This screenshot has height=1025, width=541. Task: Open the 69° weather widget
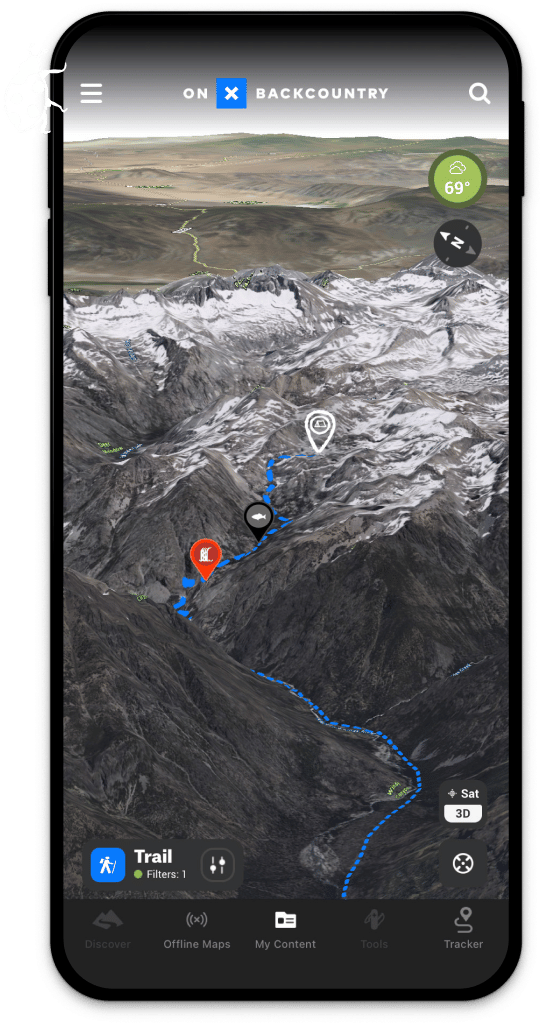(x=457, y=180)
